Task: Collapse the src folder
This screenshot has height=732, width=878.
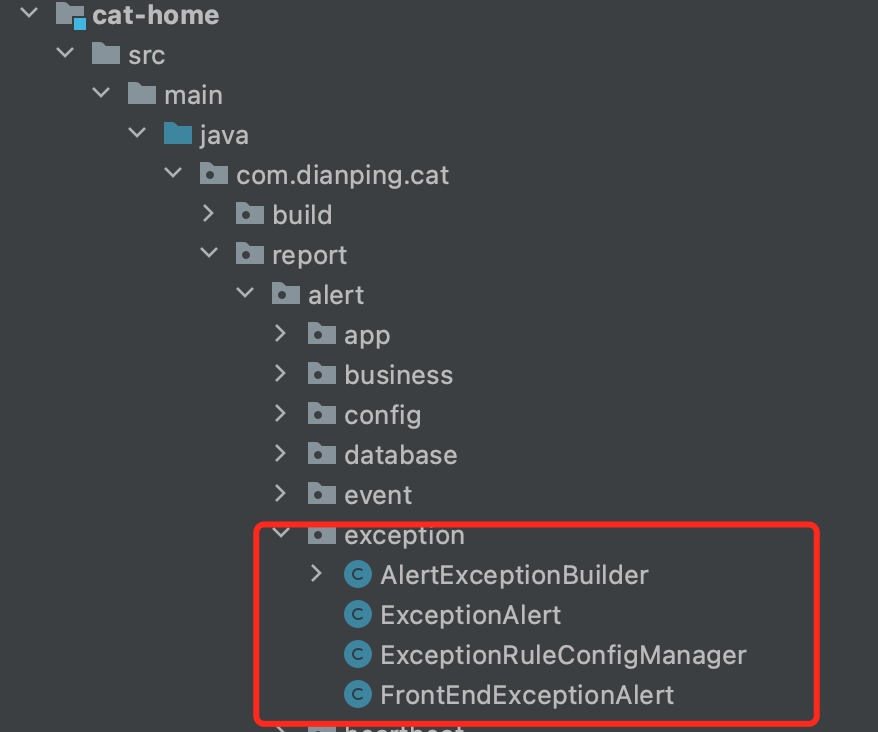Action: pyautogui.click(x=65, y=55)
